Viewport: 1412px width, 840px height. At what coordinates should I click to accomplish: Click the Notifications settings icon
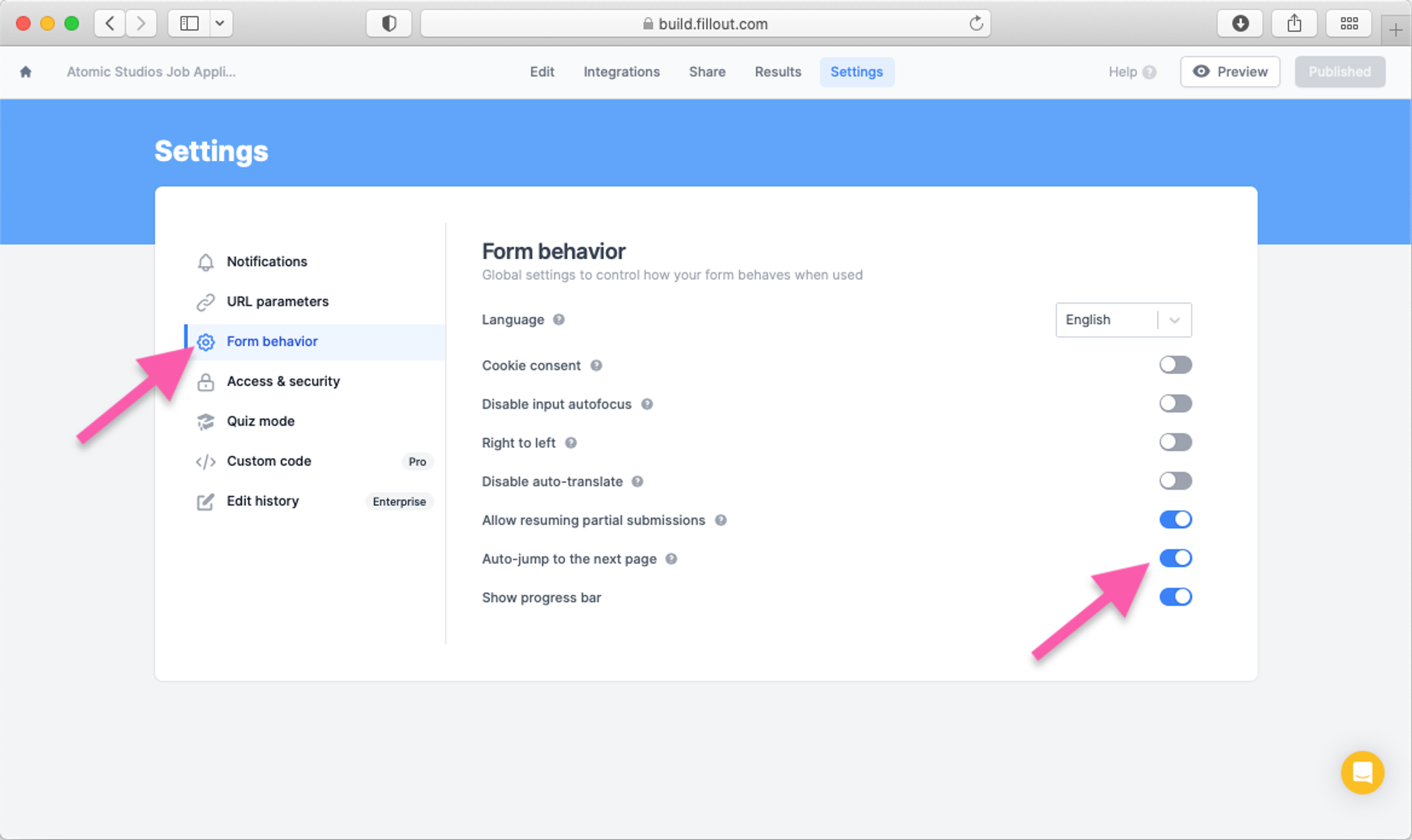205,261
